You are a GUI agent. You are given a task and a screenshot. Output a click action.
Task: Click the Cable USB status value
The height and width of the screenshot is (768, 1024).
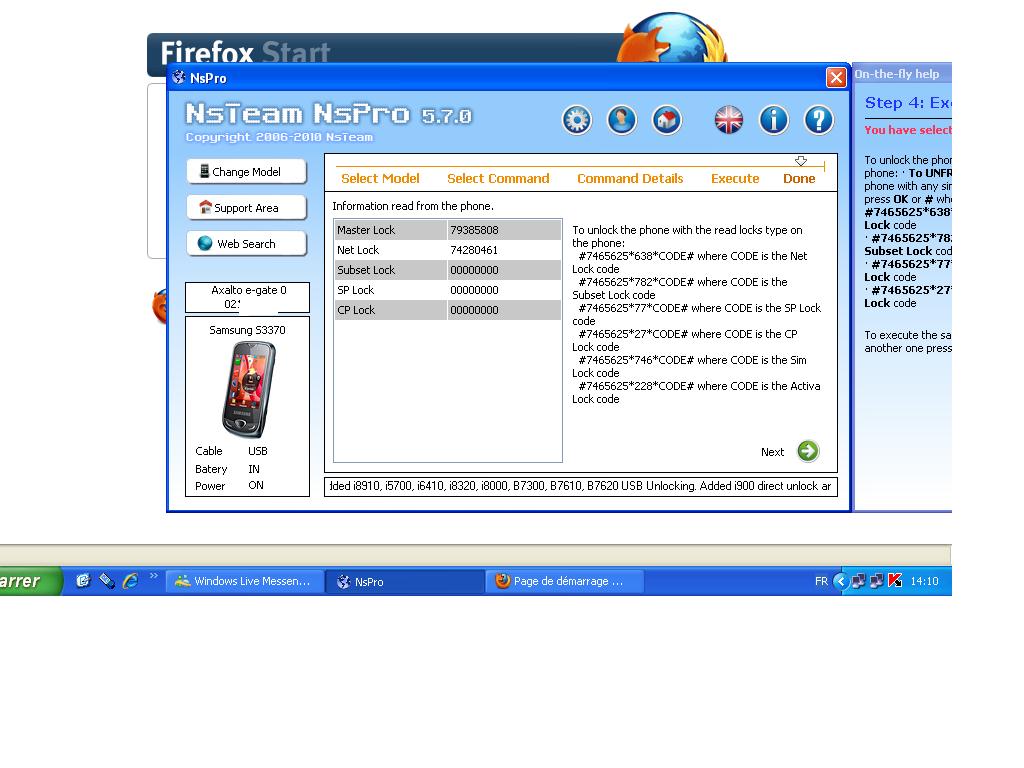pos(257,451)
